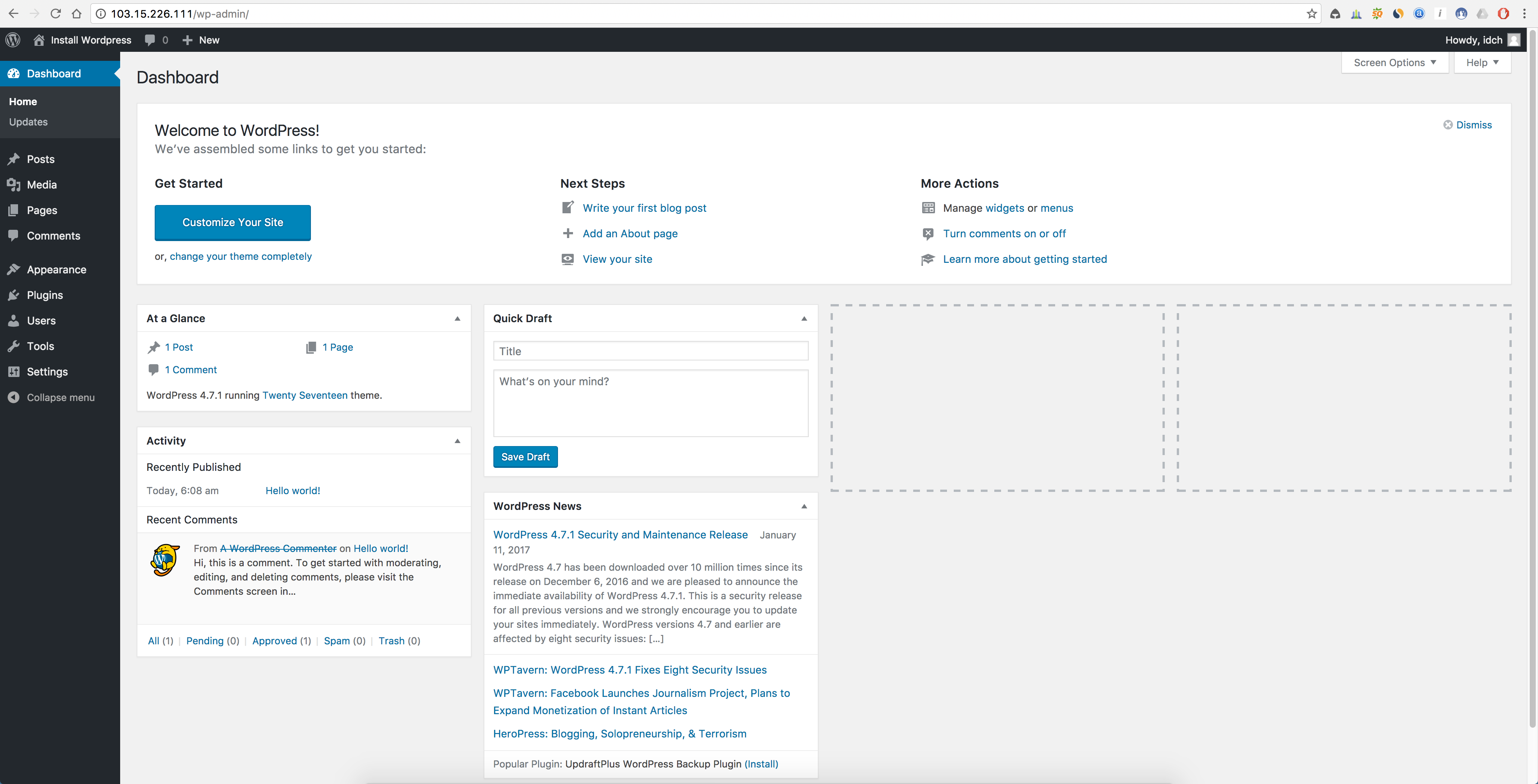Open the Comments speech-bubble sidebar icon

[14, 235]
